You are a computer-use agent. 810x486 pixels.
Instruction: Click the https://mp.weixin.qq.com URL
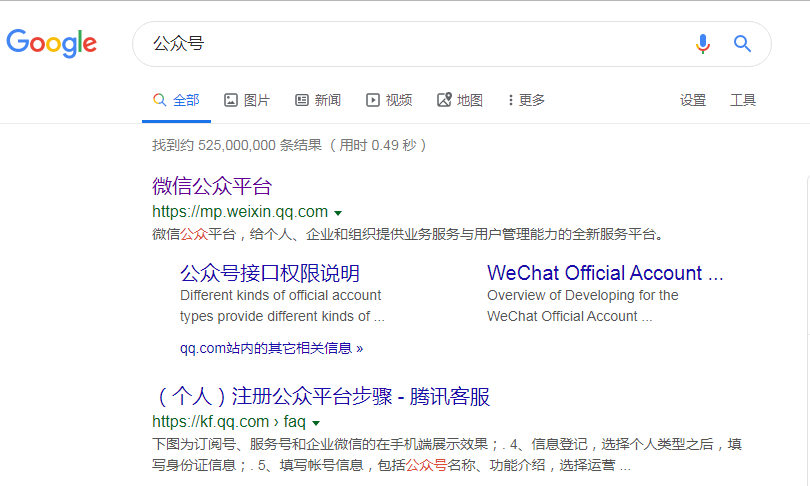[240, 212]
